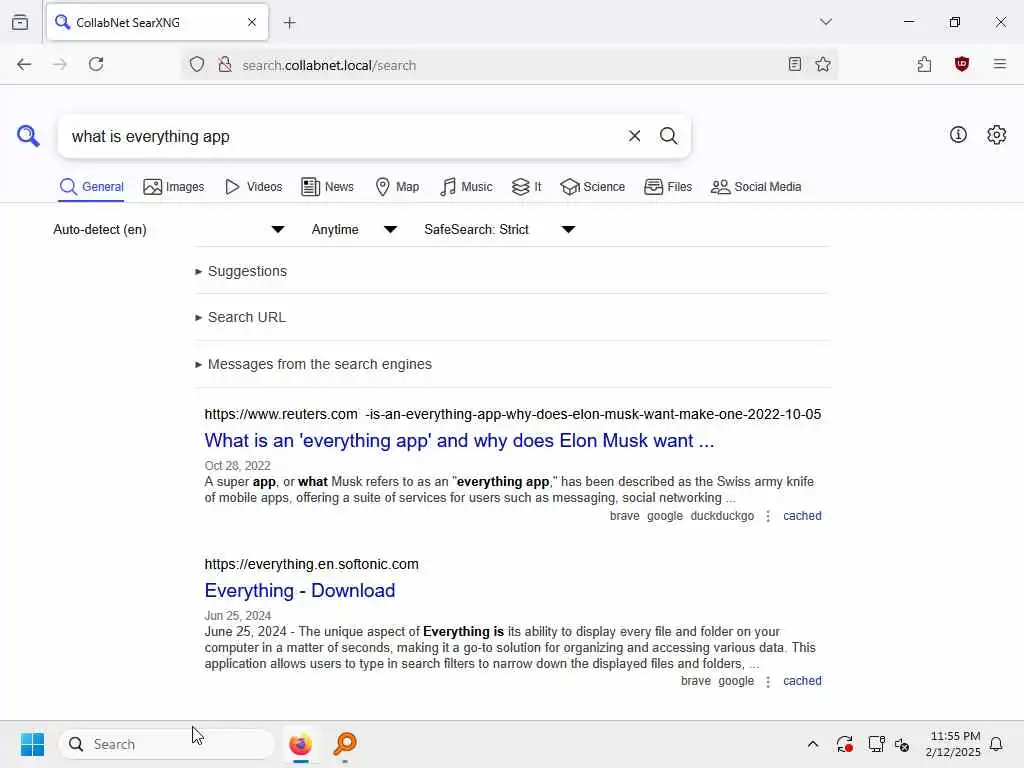Image resolution: width=1024 pixels, height=768 pixels.
Task: Submit search with the magnifier button
Action: coord(668,136)
